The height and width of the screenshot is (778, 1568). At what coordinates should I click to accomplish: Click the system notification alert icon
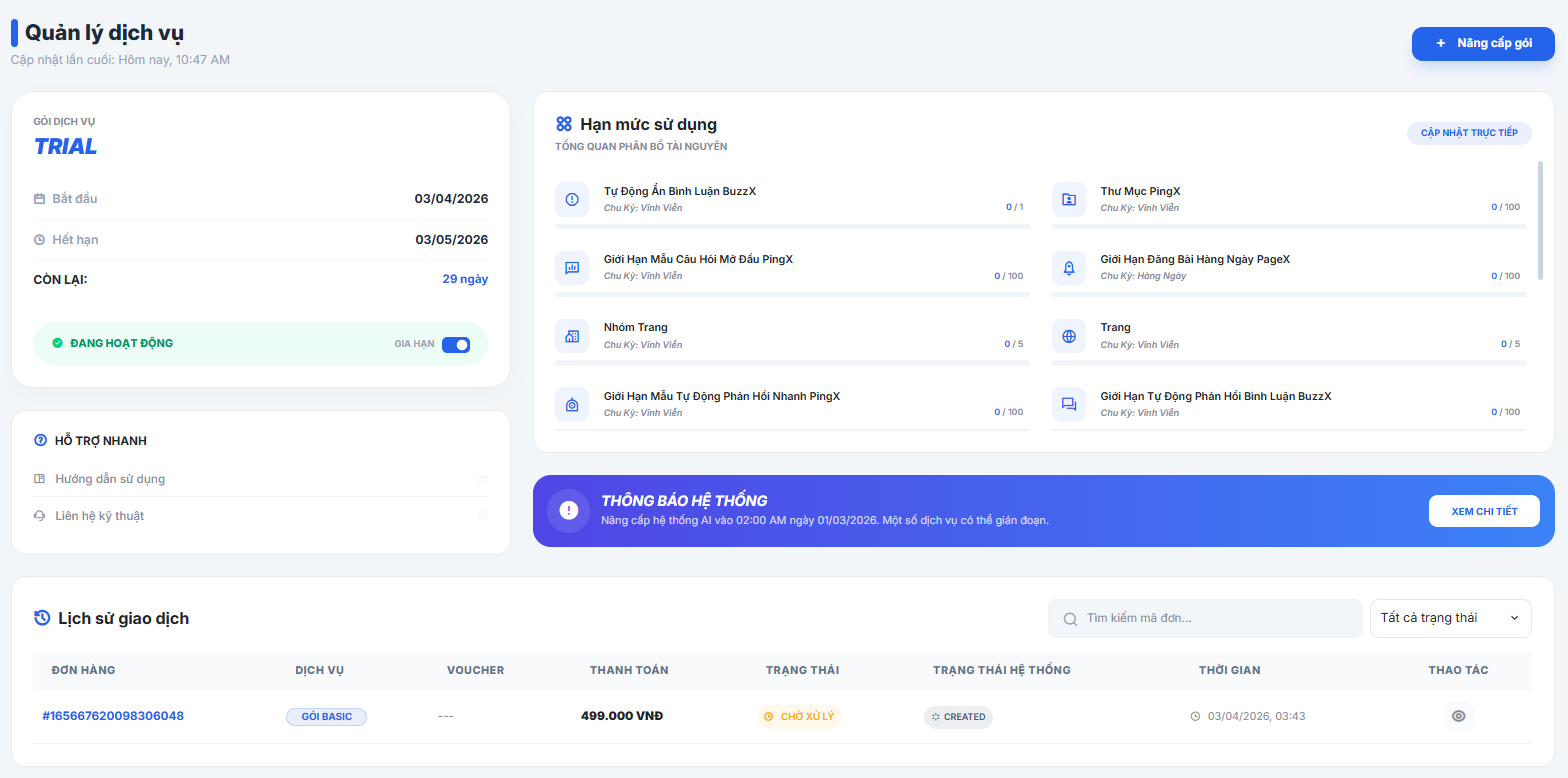[569, 511]
